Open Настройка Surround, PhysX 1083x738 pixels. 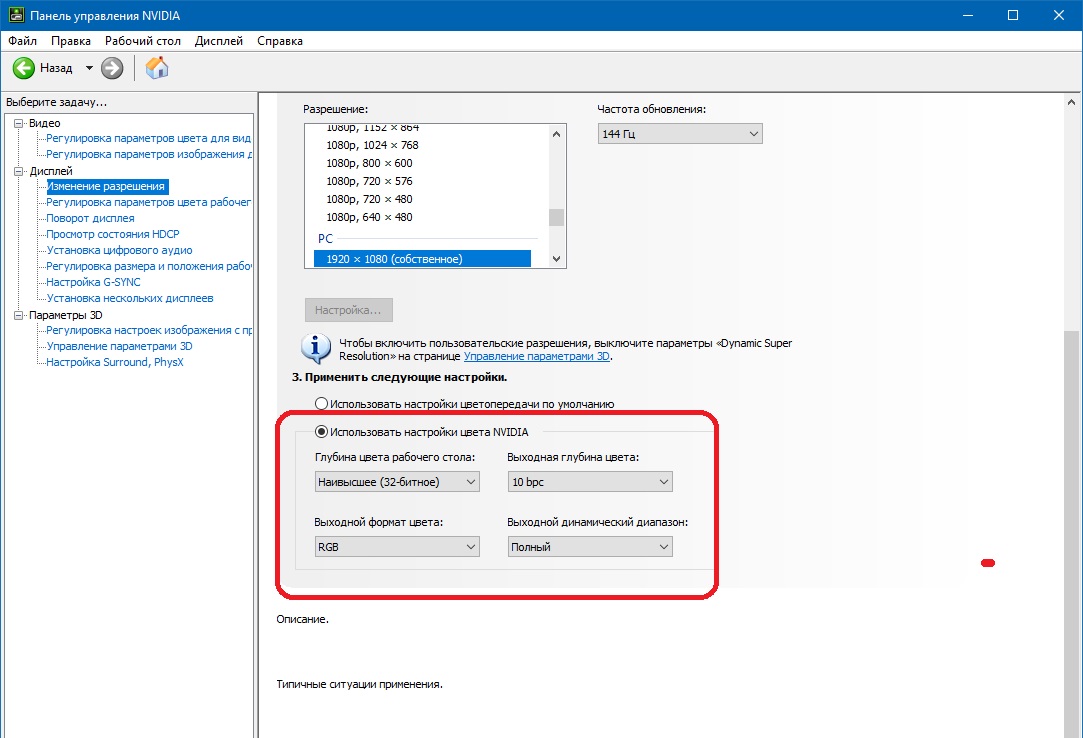115,362
